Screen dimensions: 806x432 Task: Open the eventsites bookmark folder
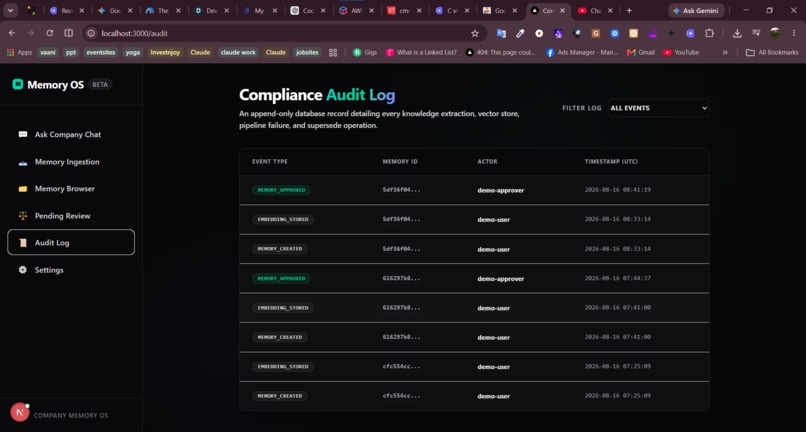click(101, 52)
